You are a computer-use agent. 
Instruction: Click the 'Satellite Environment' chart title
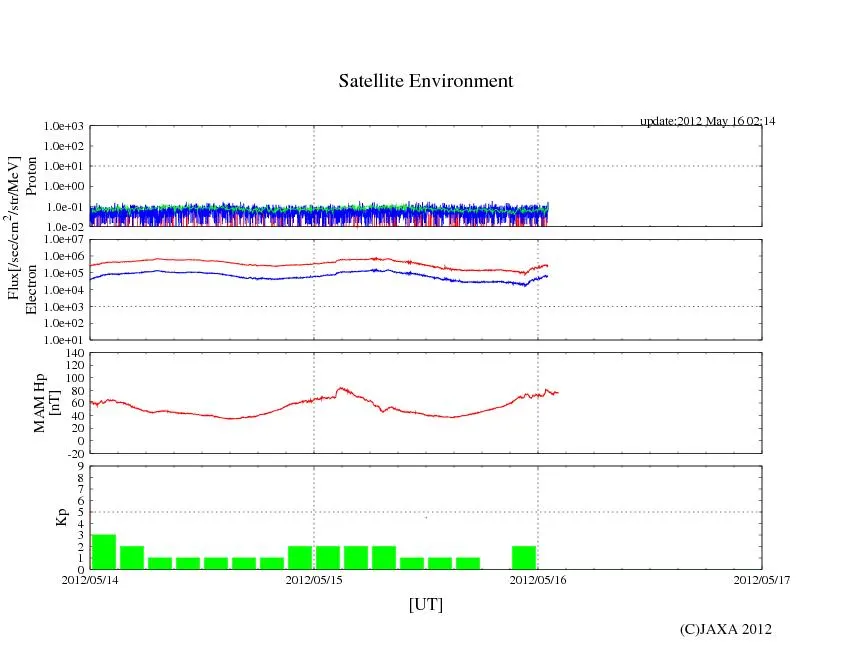(x=426, y=81)
